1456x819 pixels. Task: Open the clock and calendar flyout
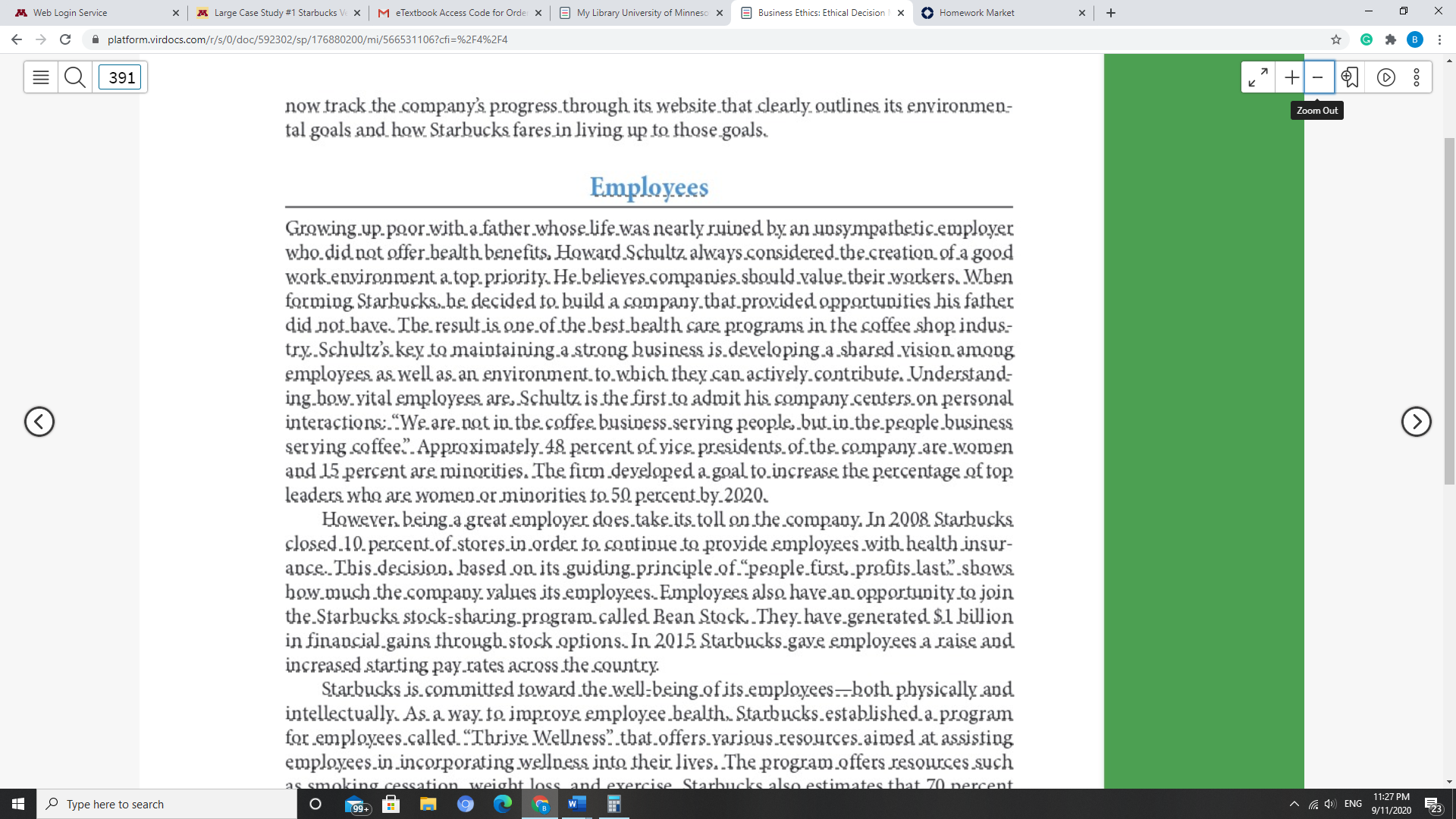pos(1392,804)
